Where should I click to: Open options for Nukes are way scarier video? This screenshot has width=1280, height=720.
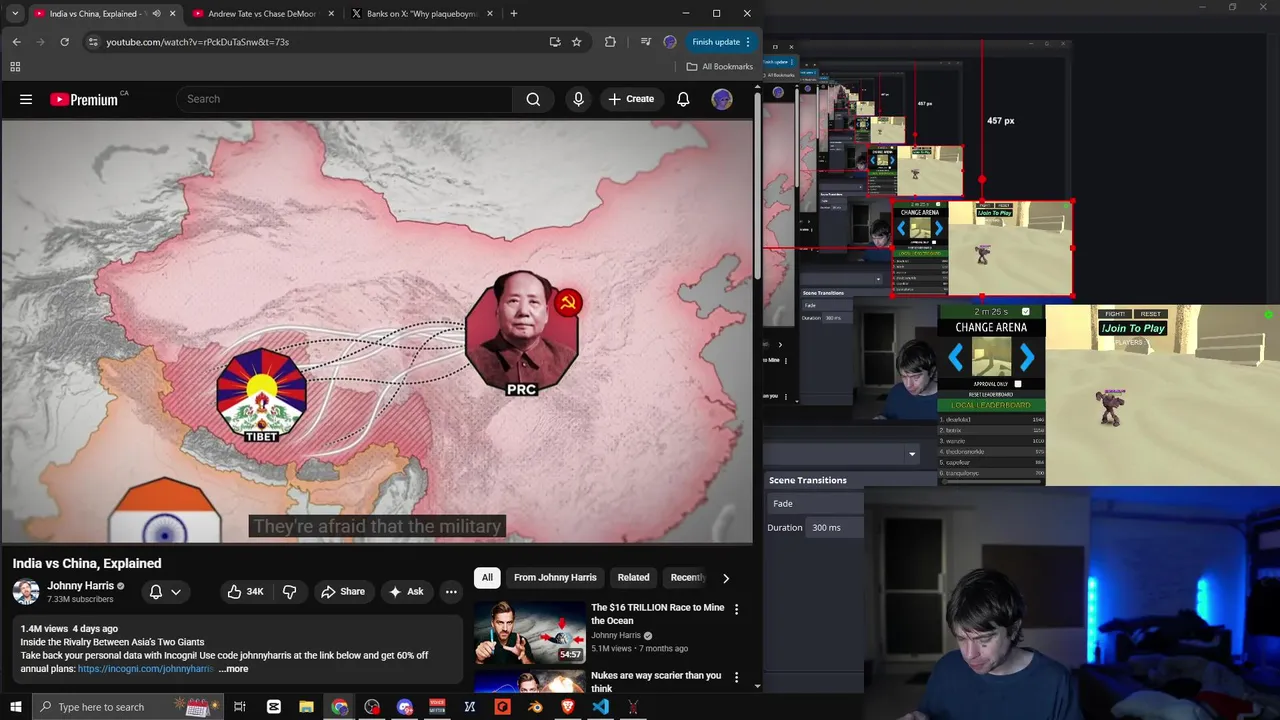click(x=737, y=677)
